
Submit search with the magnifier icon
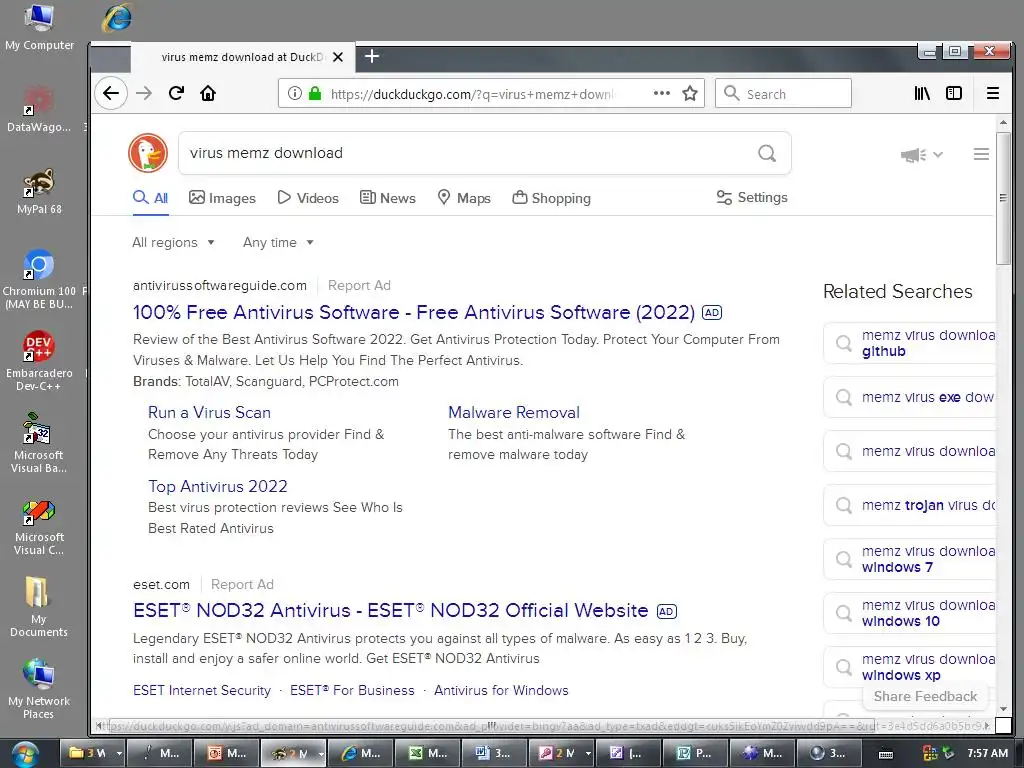point(767,153)
